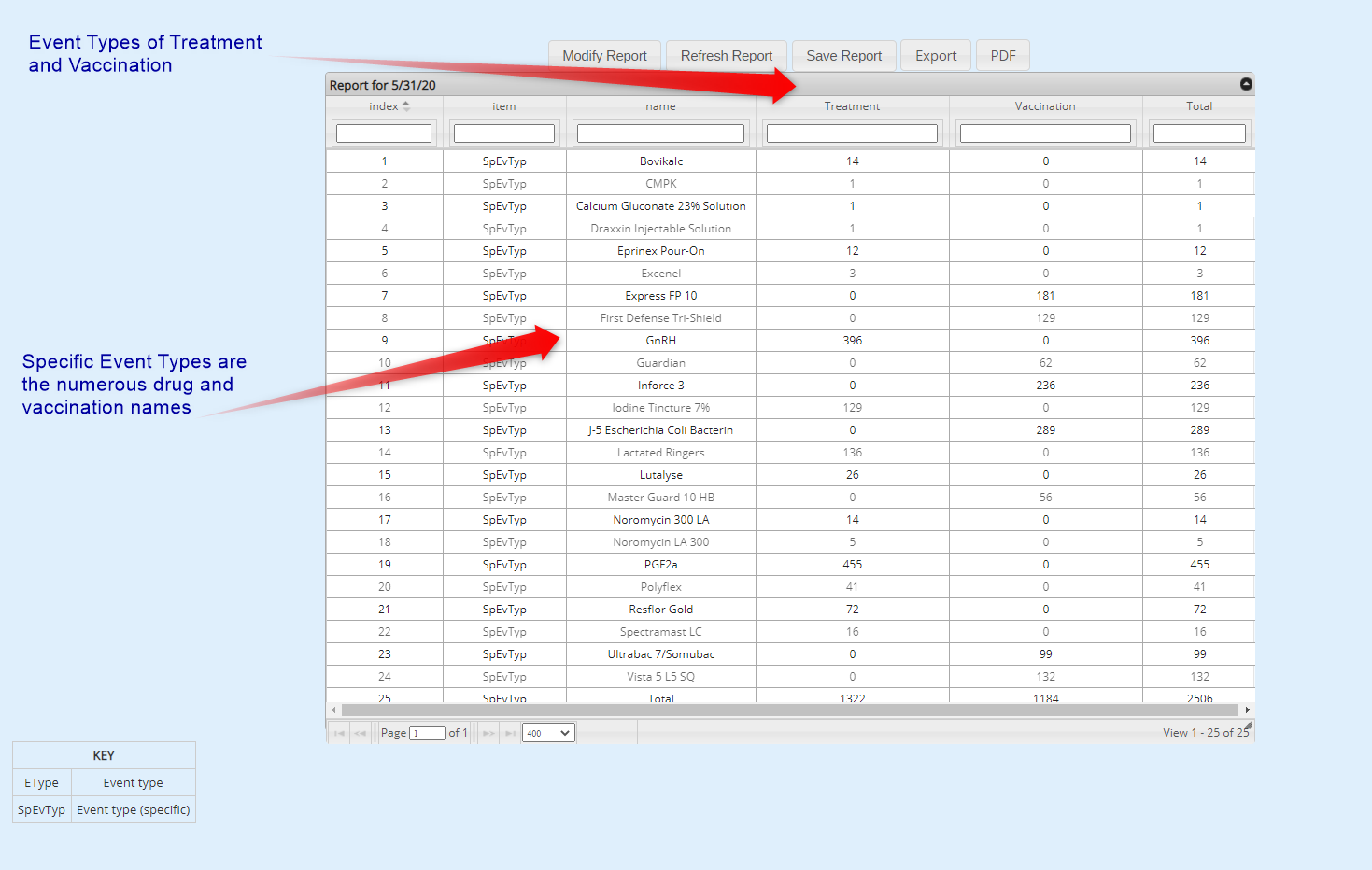Focus the Vaccination column filter field
Viewport: 1372px width, 870px height.
(1045, 133)
